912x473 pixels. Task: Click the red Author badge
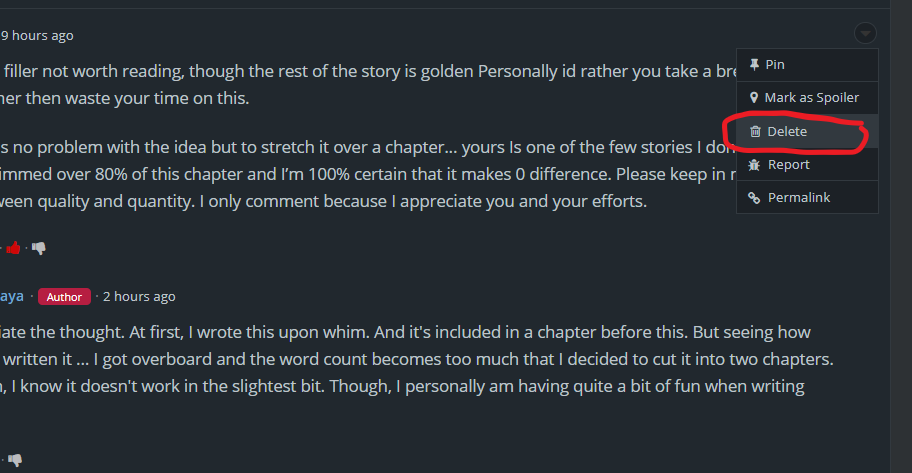click(64, 297)
